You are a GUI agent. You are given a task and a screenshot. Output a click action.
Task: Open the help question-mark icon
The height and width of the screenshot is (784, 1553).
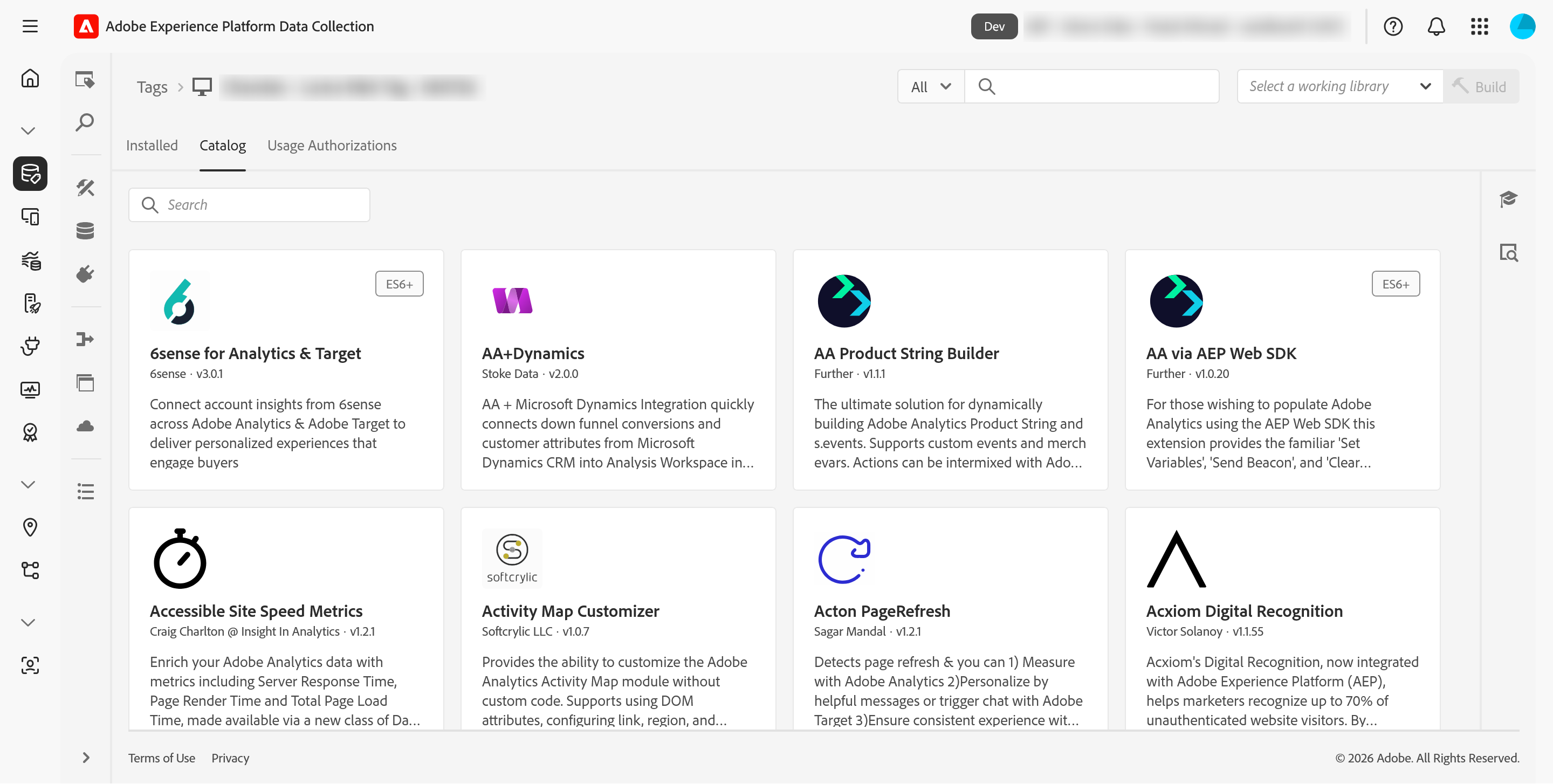[1393, 26]
